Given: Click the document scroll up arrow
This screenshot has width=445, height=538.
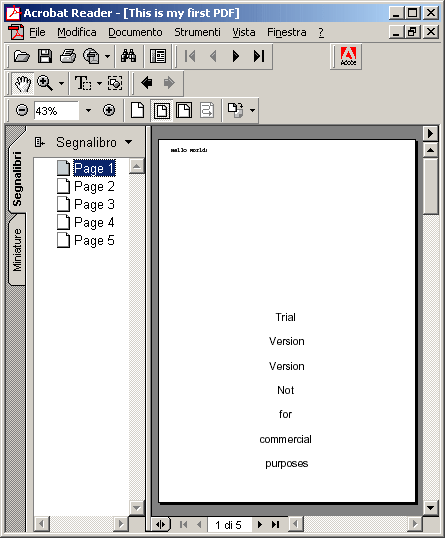Looking at the screenshot, I should (x=431, y=150).
